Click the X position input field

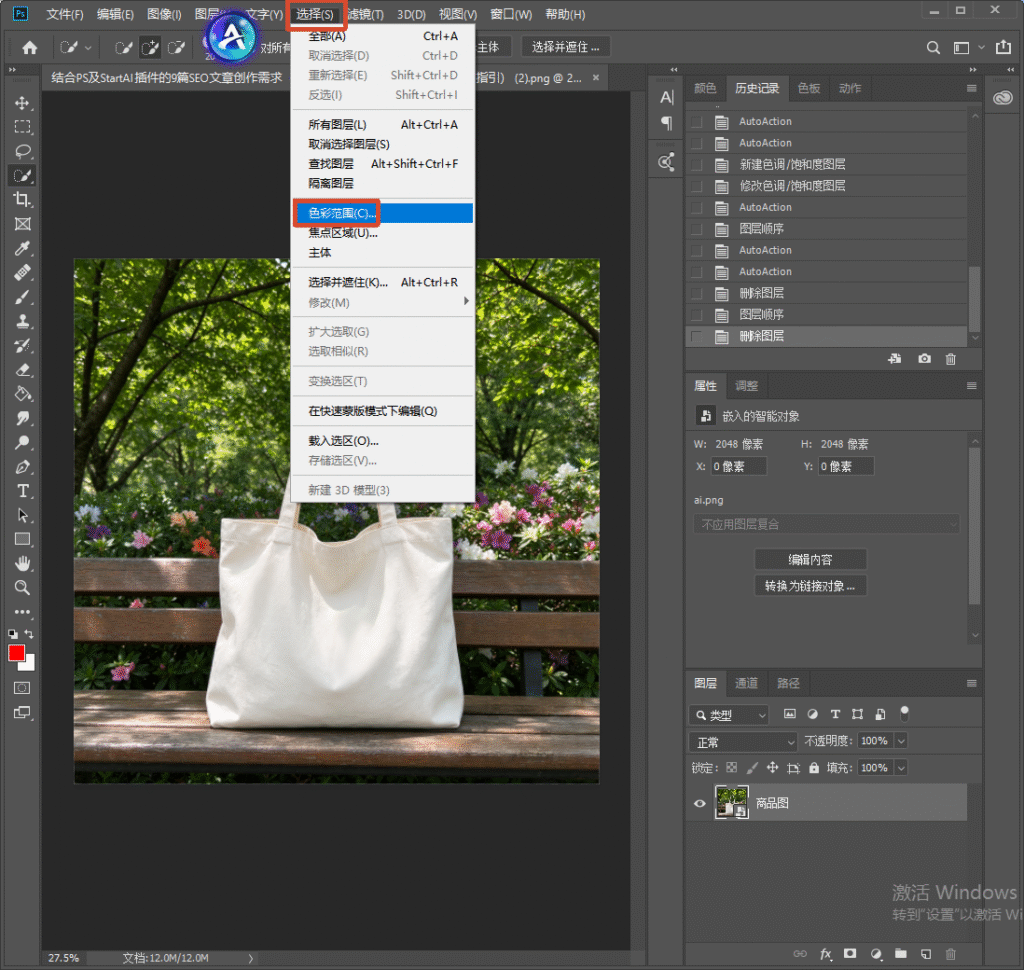pyautogui.click(x=738, y=466)
